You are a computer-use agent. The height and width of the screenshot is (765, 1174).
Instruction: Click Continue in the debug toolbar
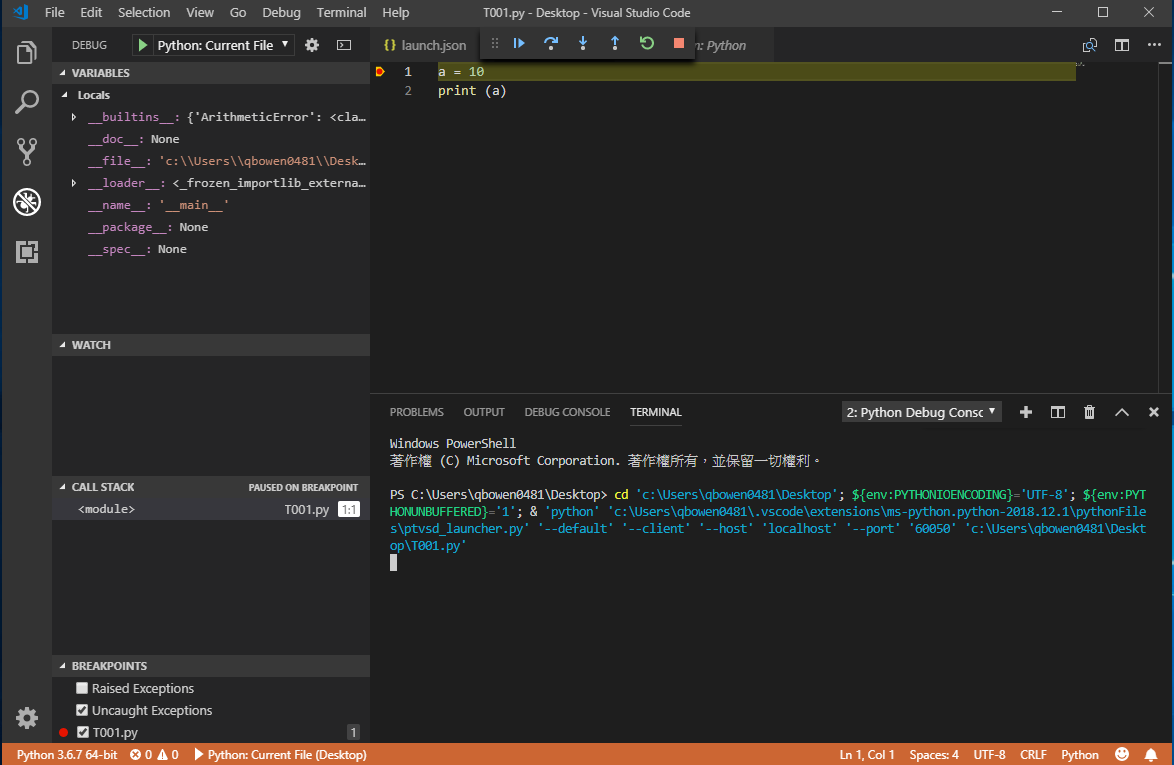[x=519, y=43]
